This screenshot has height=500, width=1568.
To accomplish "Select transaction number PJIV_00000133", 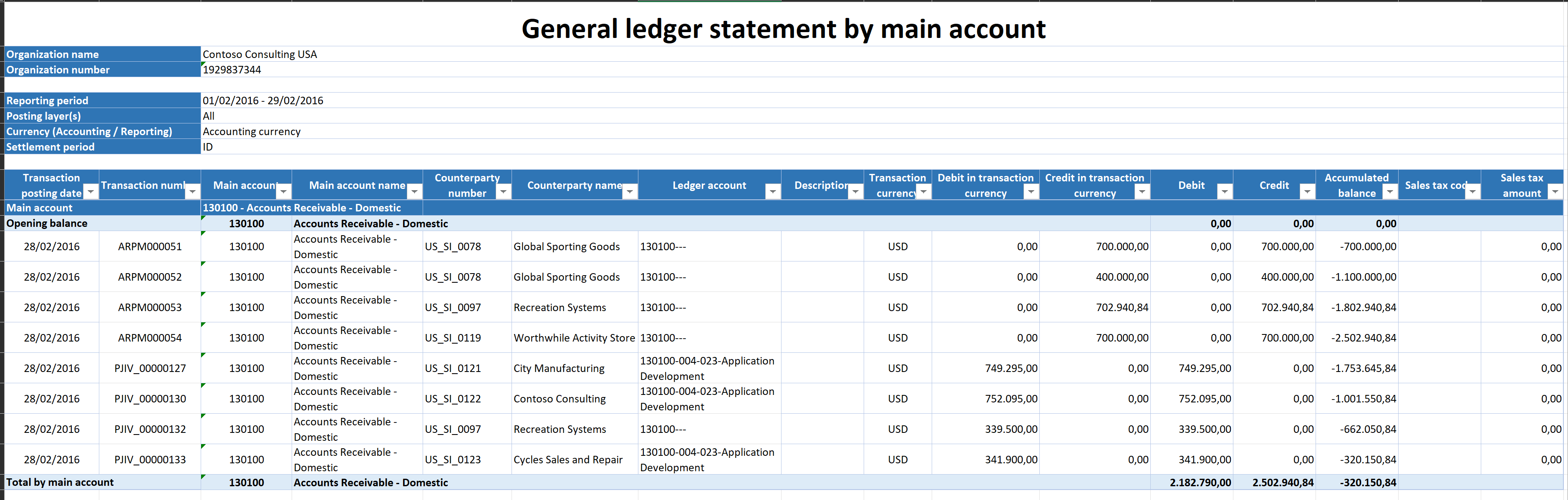I will pos(150,459).
